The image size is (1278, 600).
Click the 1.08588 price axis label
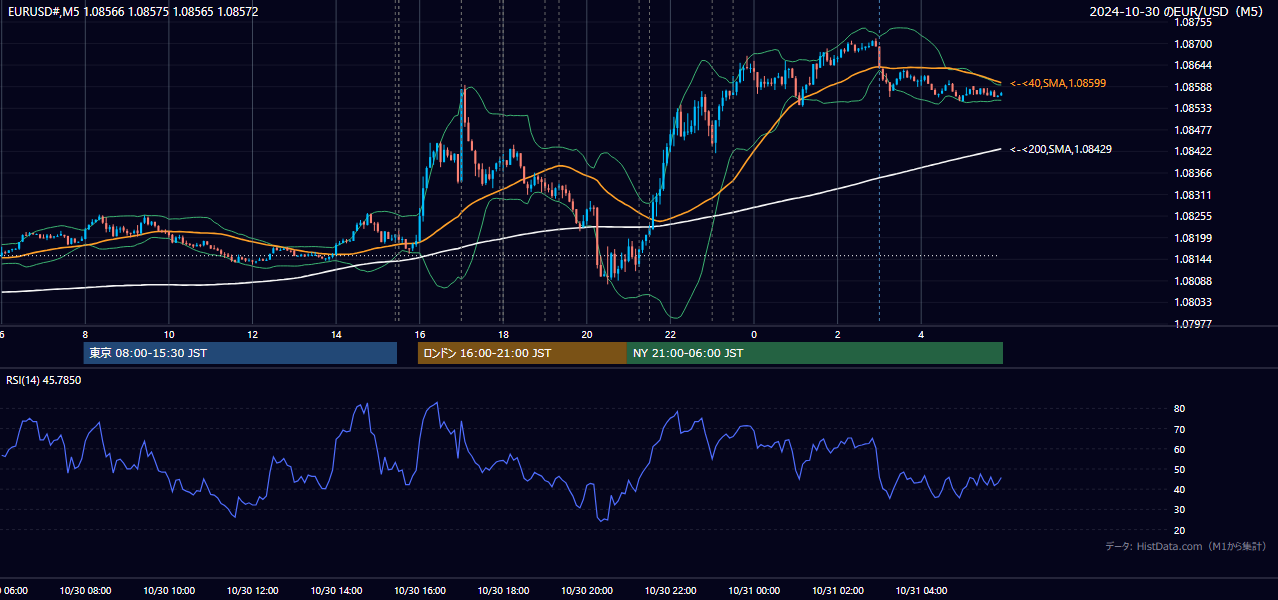pyautogui.click(x=1194, y=87)
